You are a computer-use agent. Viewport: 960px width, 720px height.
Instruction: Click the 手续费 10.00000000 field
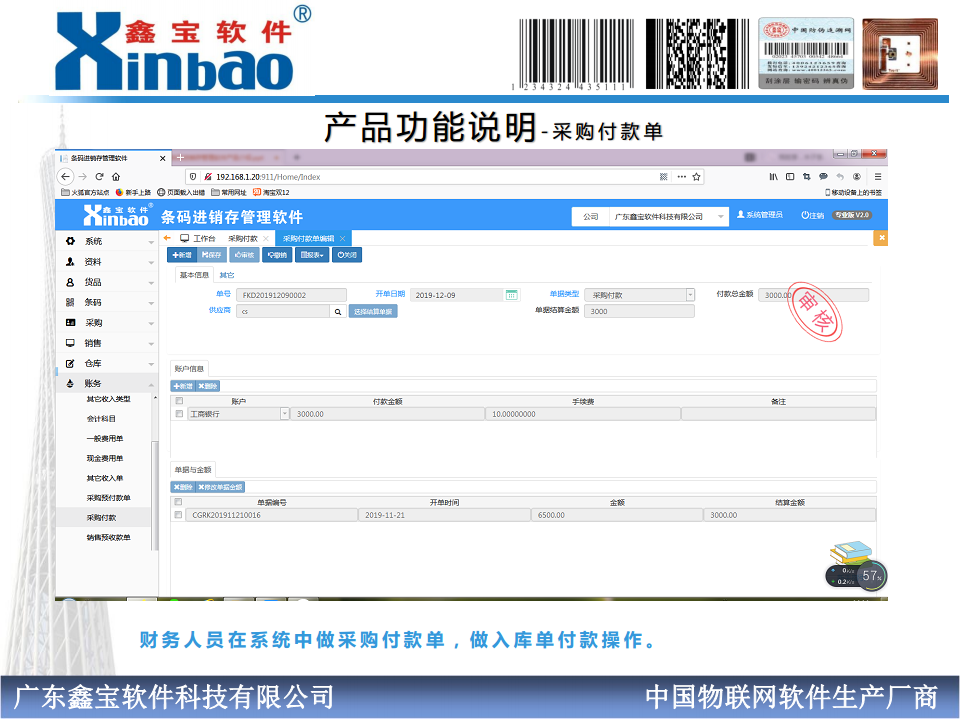coord(583,414)
